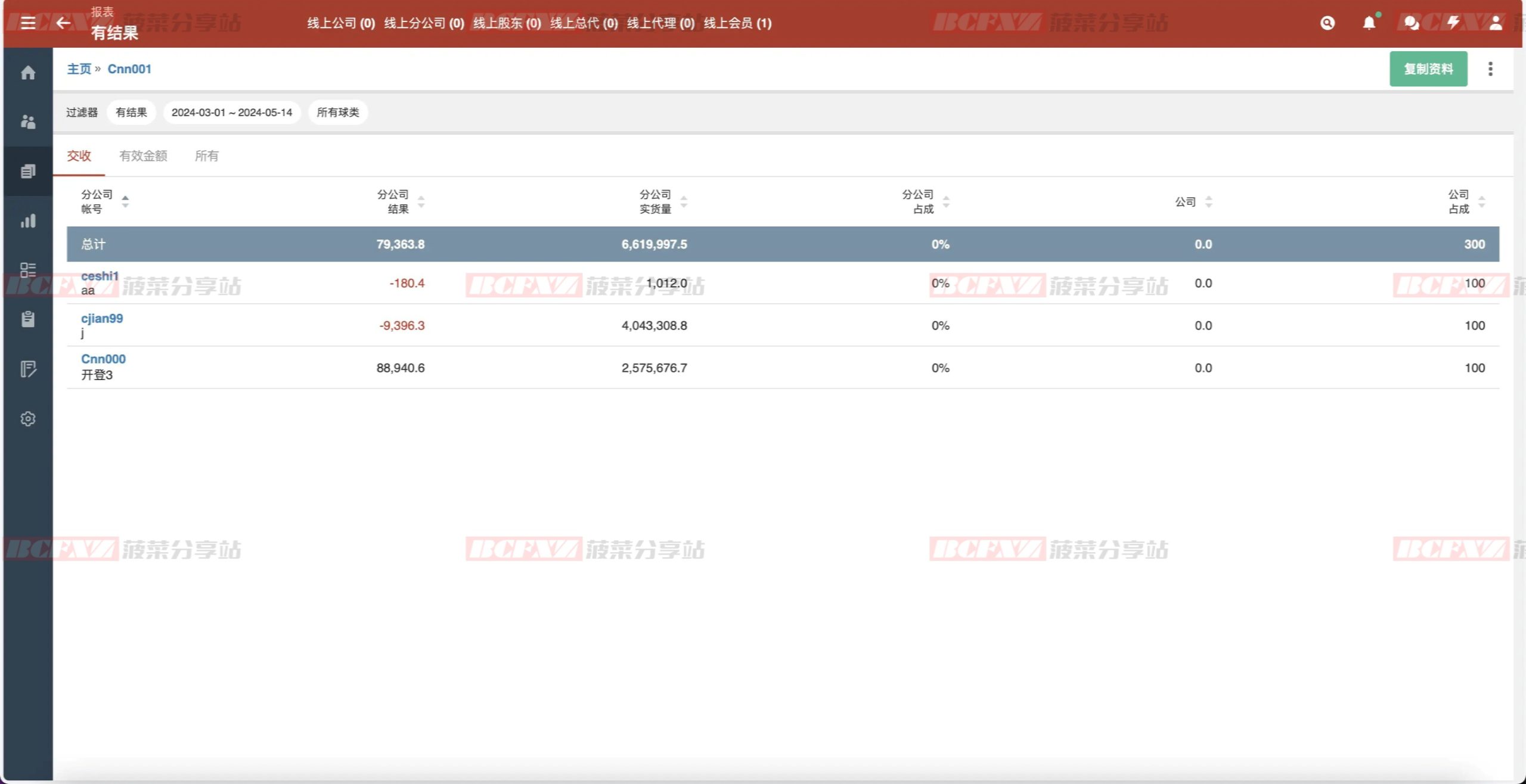Open the three-dot more options menu
Image resolution: width=1526 pixels, height=784 pixels.
(1490, 69)
